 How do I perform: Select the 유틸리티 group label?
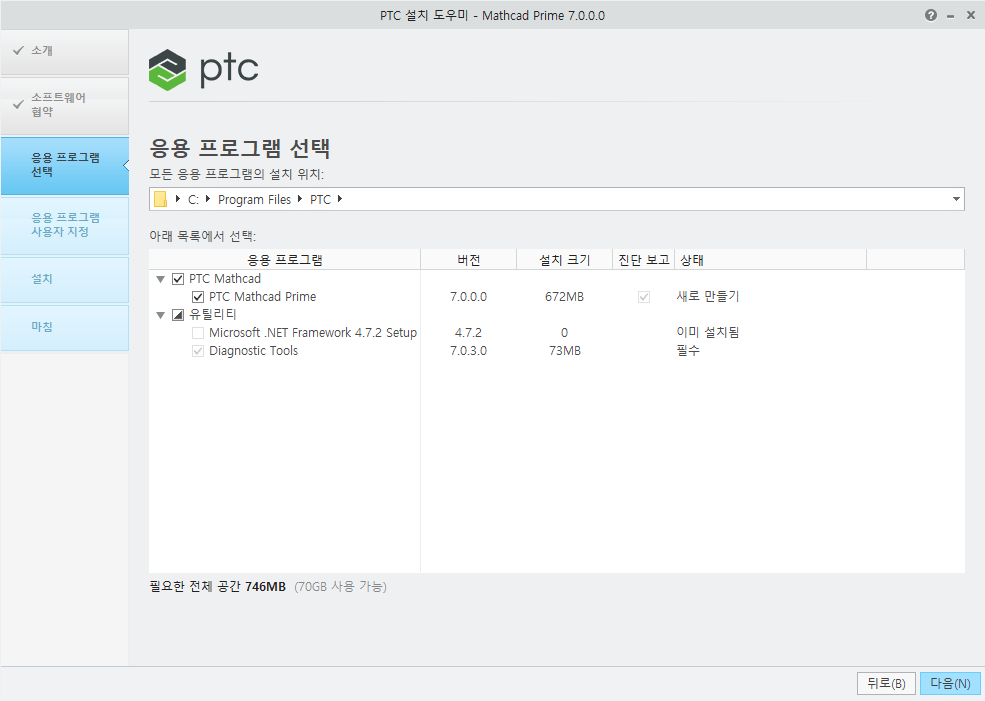point(213,315)
